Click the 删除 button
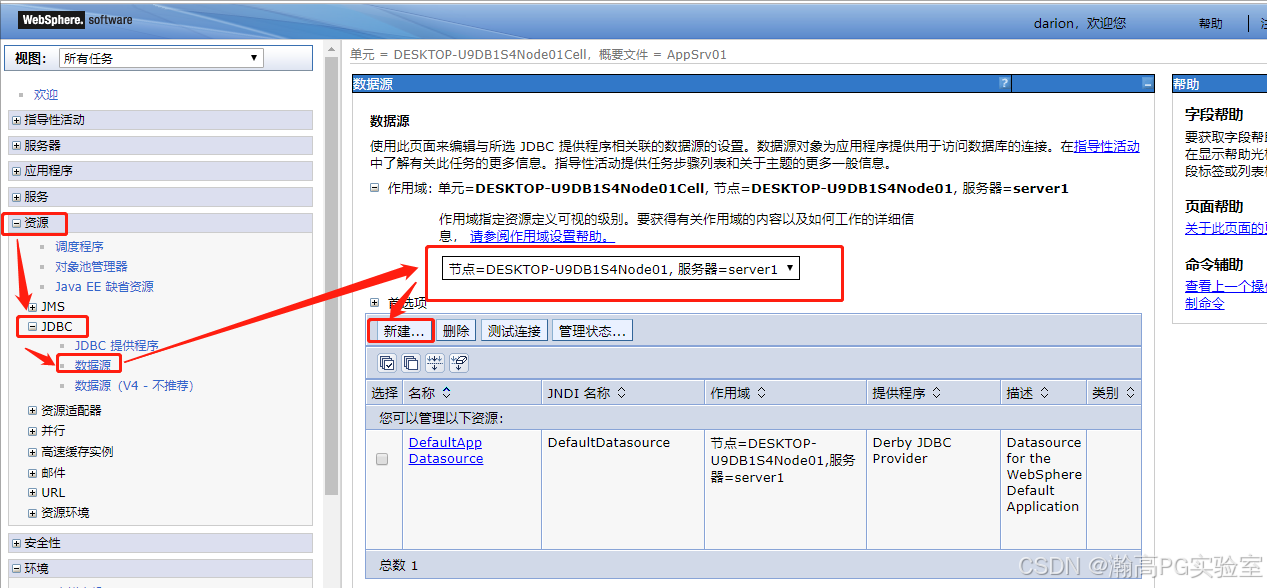 pos(456,330)
